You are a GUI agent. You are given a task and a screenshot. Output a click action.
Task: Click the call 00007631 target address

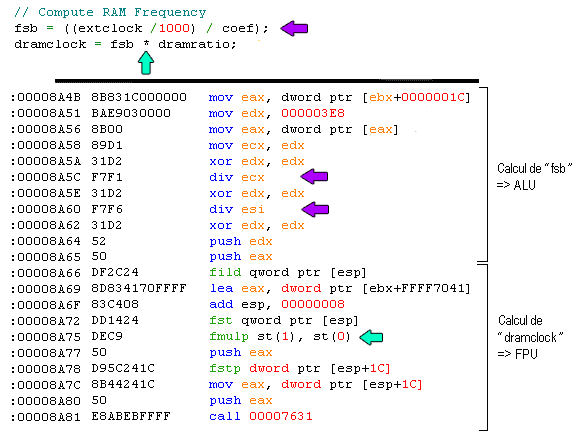(x=281, y=417)
